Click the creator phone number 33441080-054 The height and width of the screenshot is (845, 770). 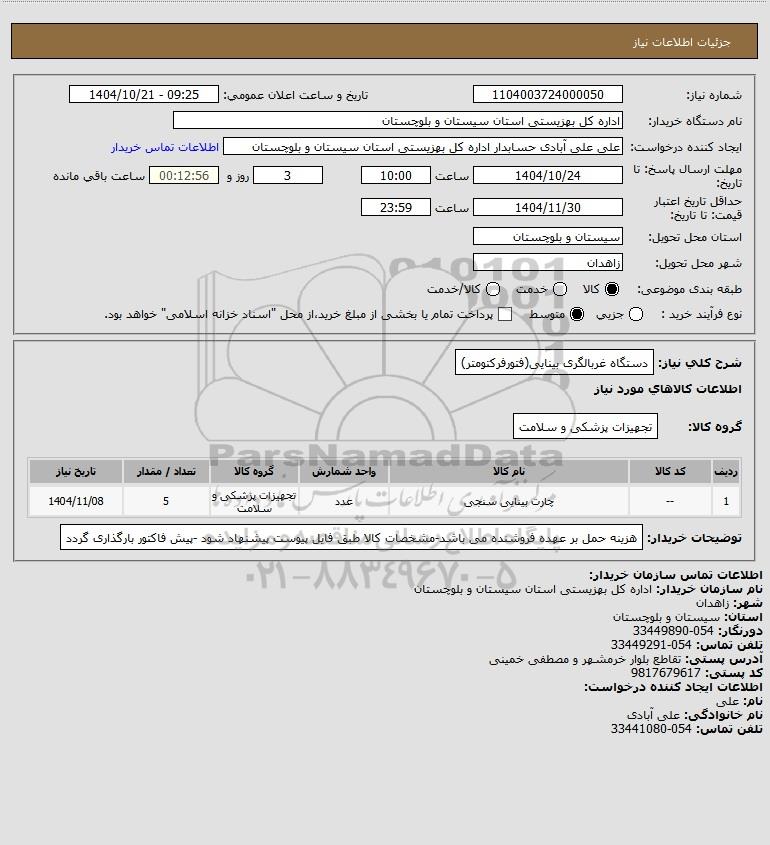coord(651,729)
